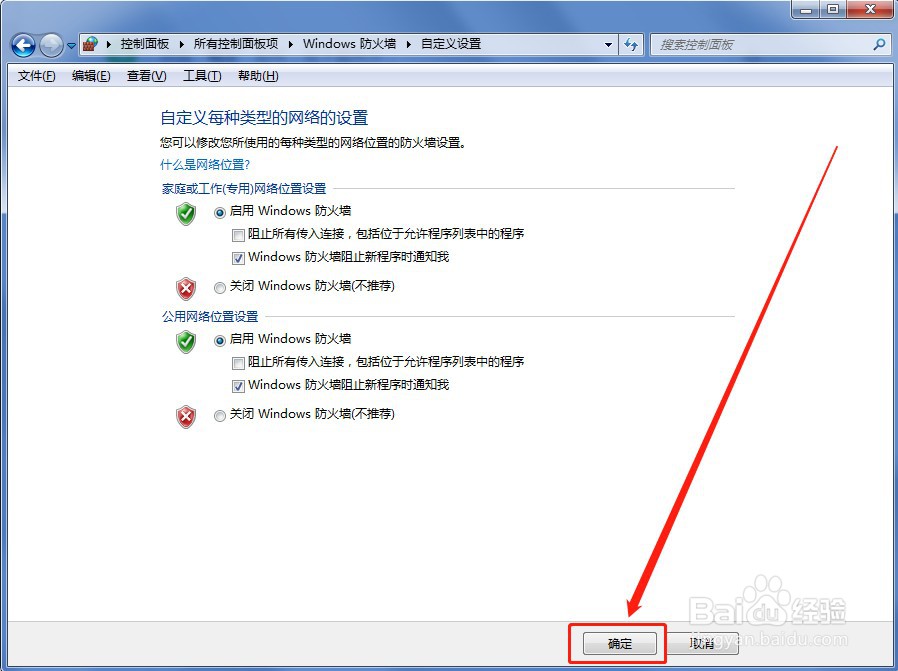Open the 编辑(E) menu

(x=91, y=76)
